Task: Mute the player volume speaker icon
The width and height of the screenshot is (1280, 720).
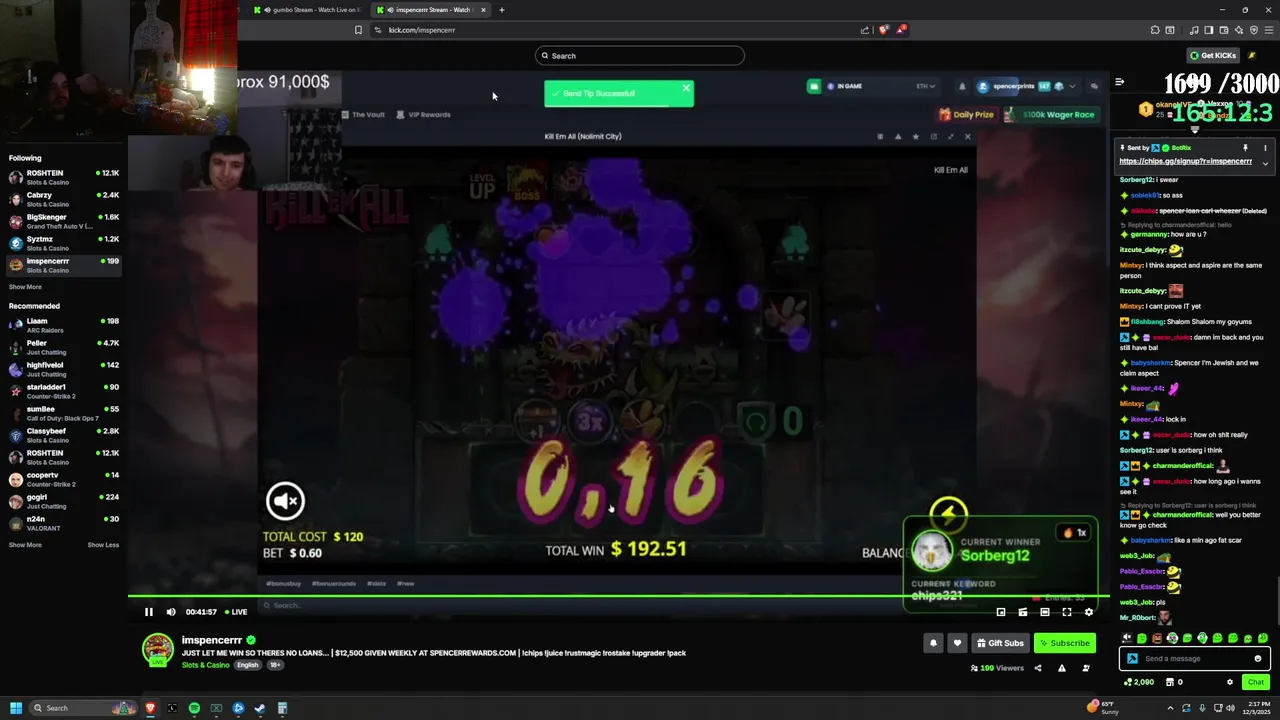Action: [x=171, y=612]
